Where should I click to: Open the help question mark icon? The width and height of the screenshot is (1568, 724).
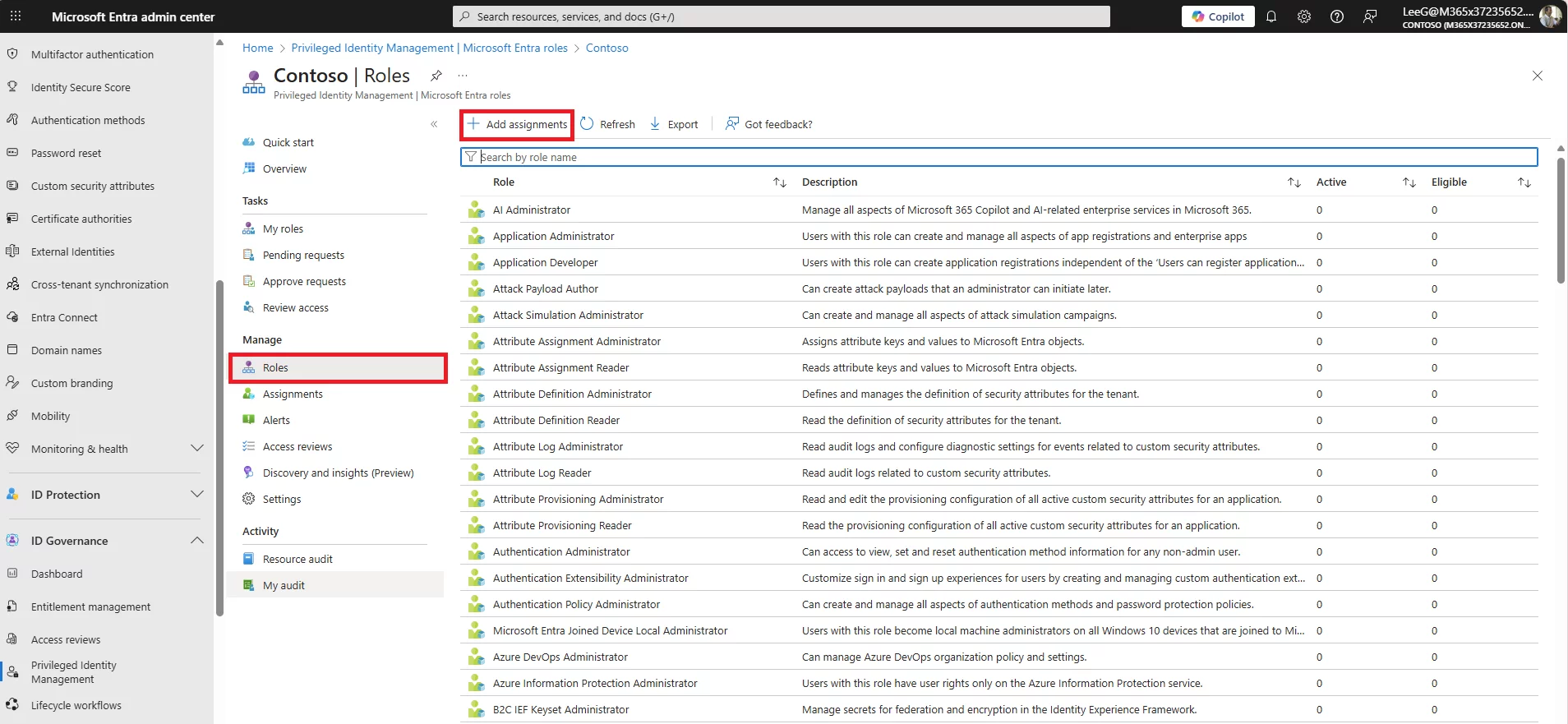click(1337, 16)
